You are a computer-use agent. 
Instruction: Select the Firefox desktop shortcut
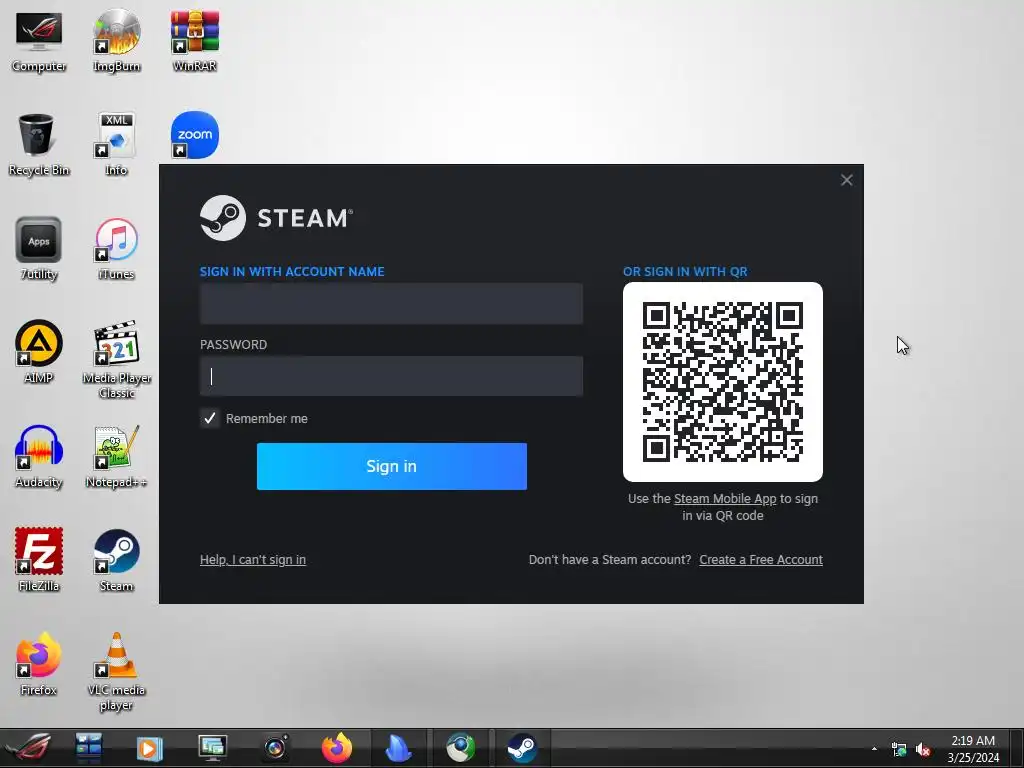coord(39,664)
